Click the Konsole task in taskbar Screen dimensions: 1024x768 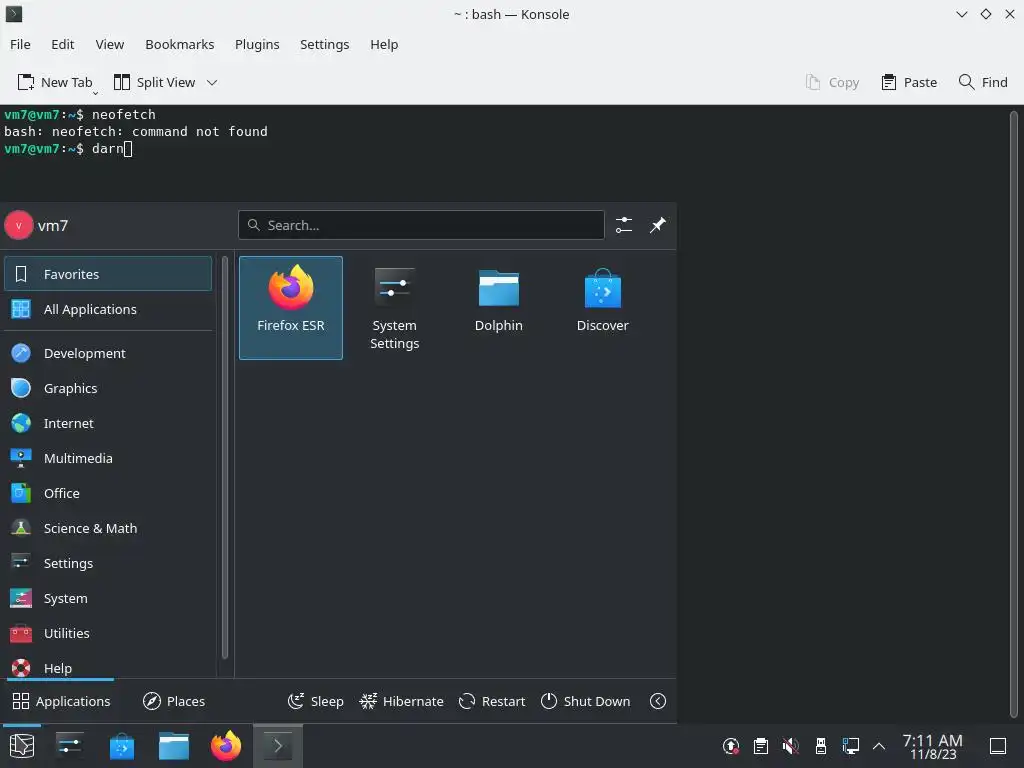tap(278, 746)
